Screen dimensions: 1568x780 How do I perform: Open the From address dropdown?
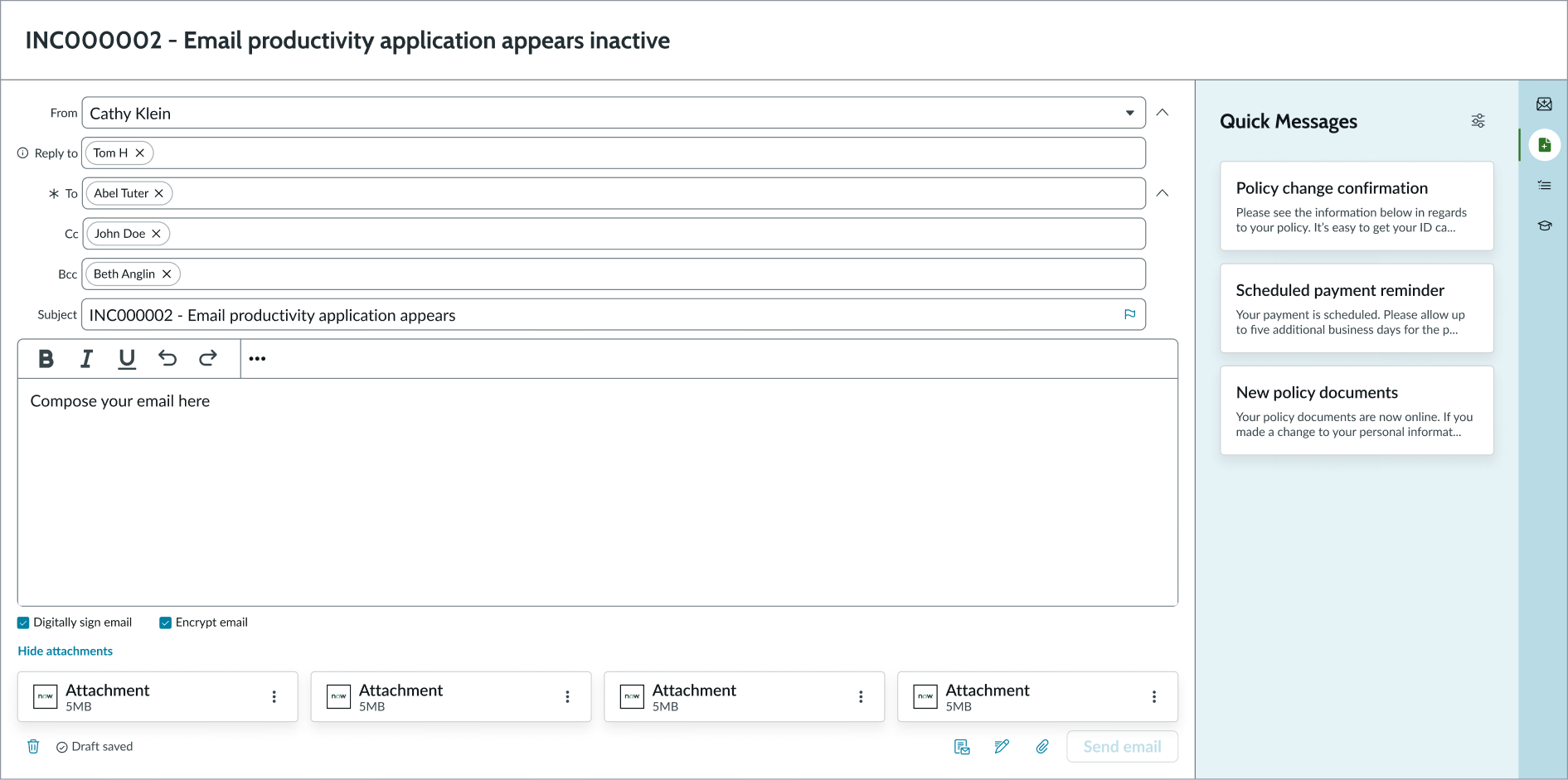[x=1131, y=112]
